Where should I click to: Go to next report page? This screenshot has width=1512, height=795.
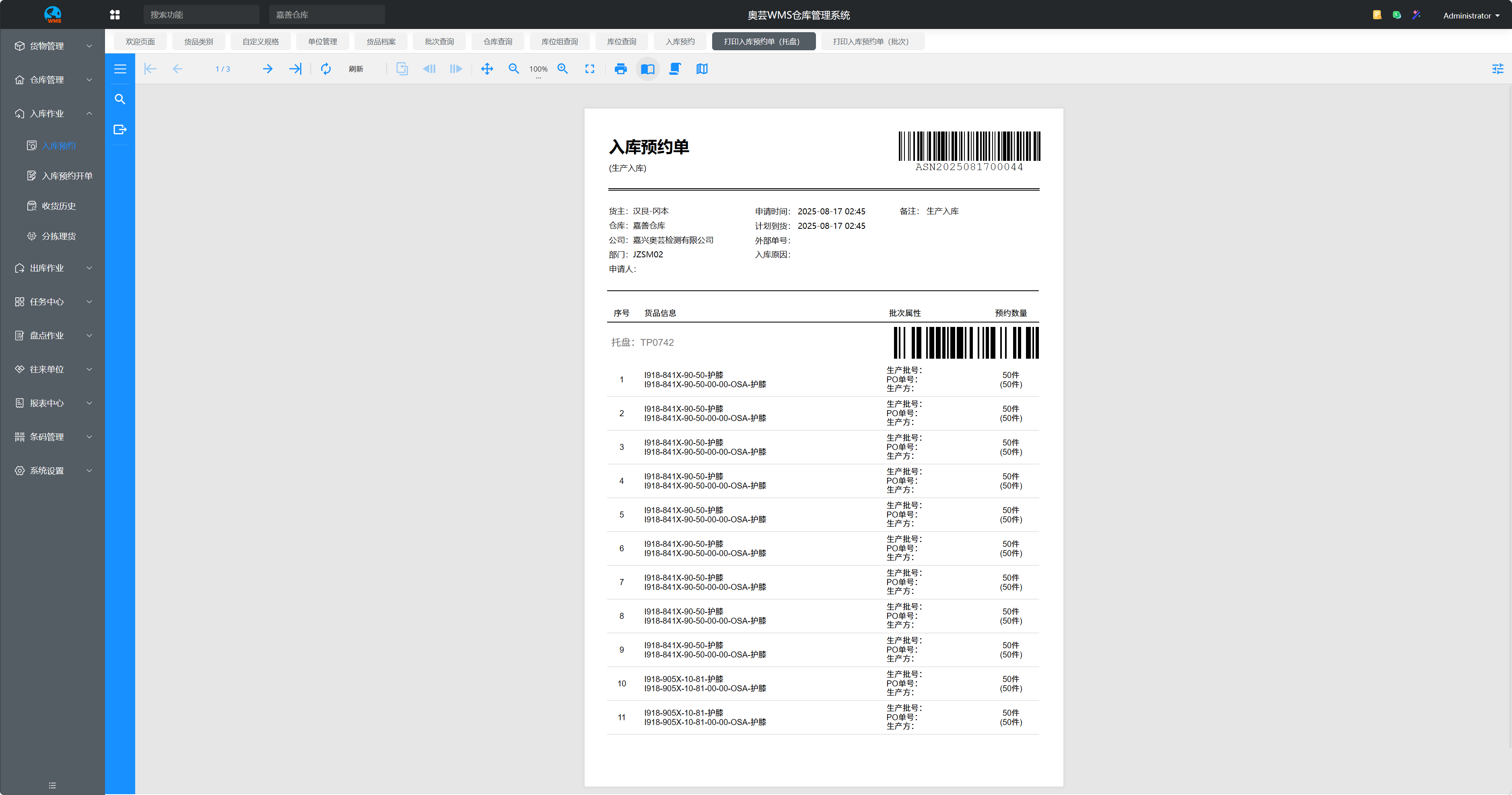click(268, 69)
